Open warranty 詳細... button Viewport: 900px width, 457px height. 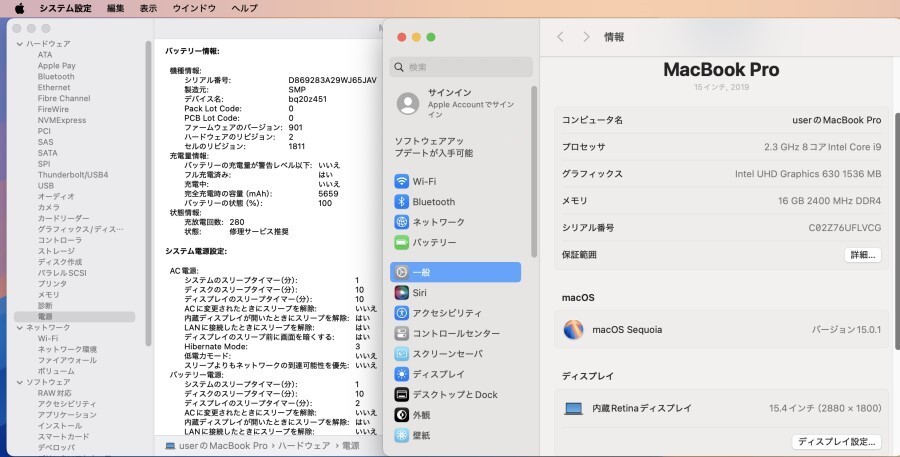tap(863, 255)
